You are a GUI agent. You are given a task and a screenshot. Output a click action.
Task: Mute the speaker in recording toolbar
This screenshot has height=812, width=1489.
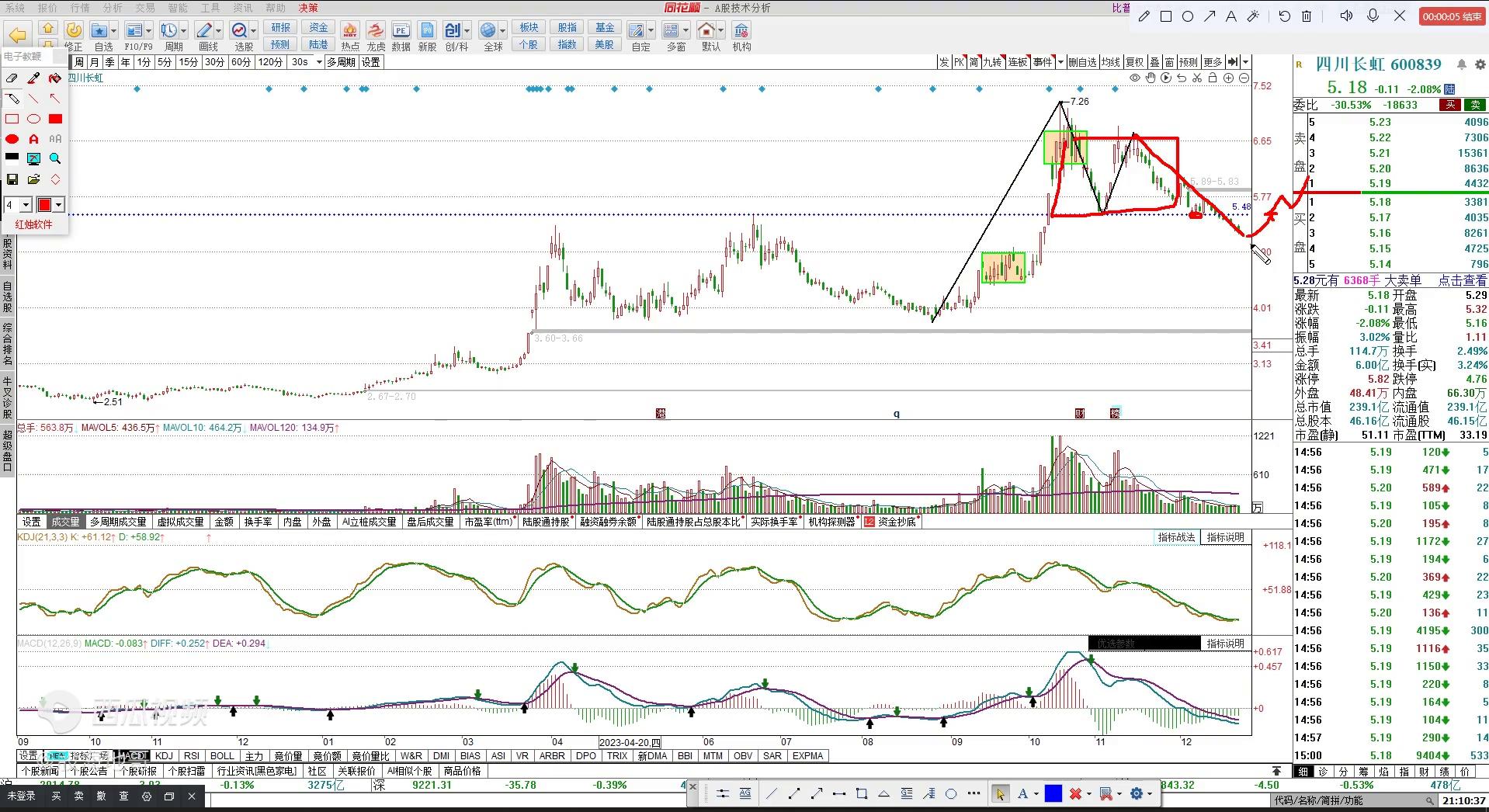1347,16
